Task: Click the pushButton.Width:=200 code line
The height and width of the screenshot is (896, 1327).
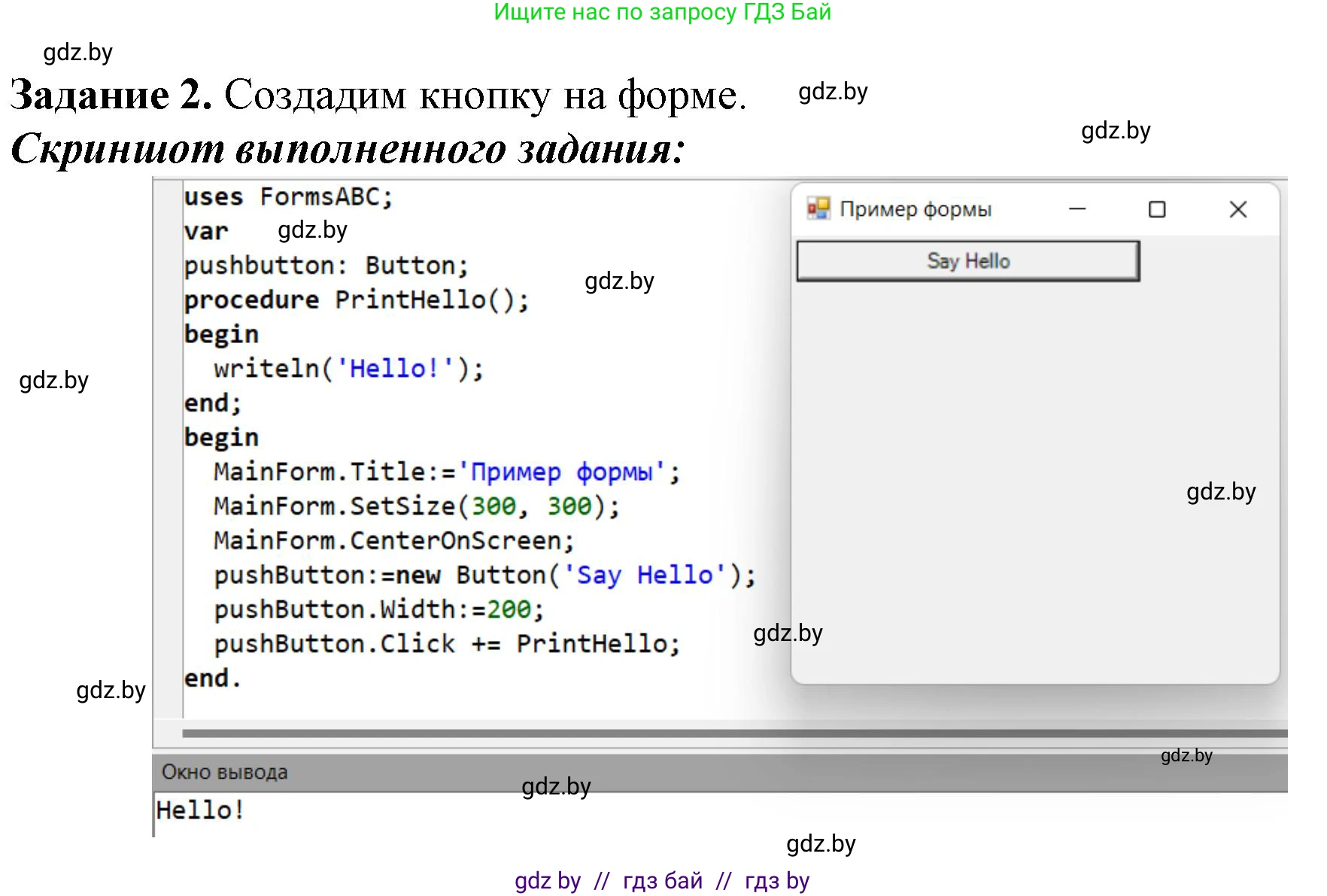Action: coord(378,609)
